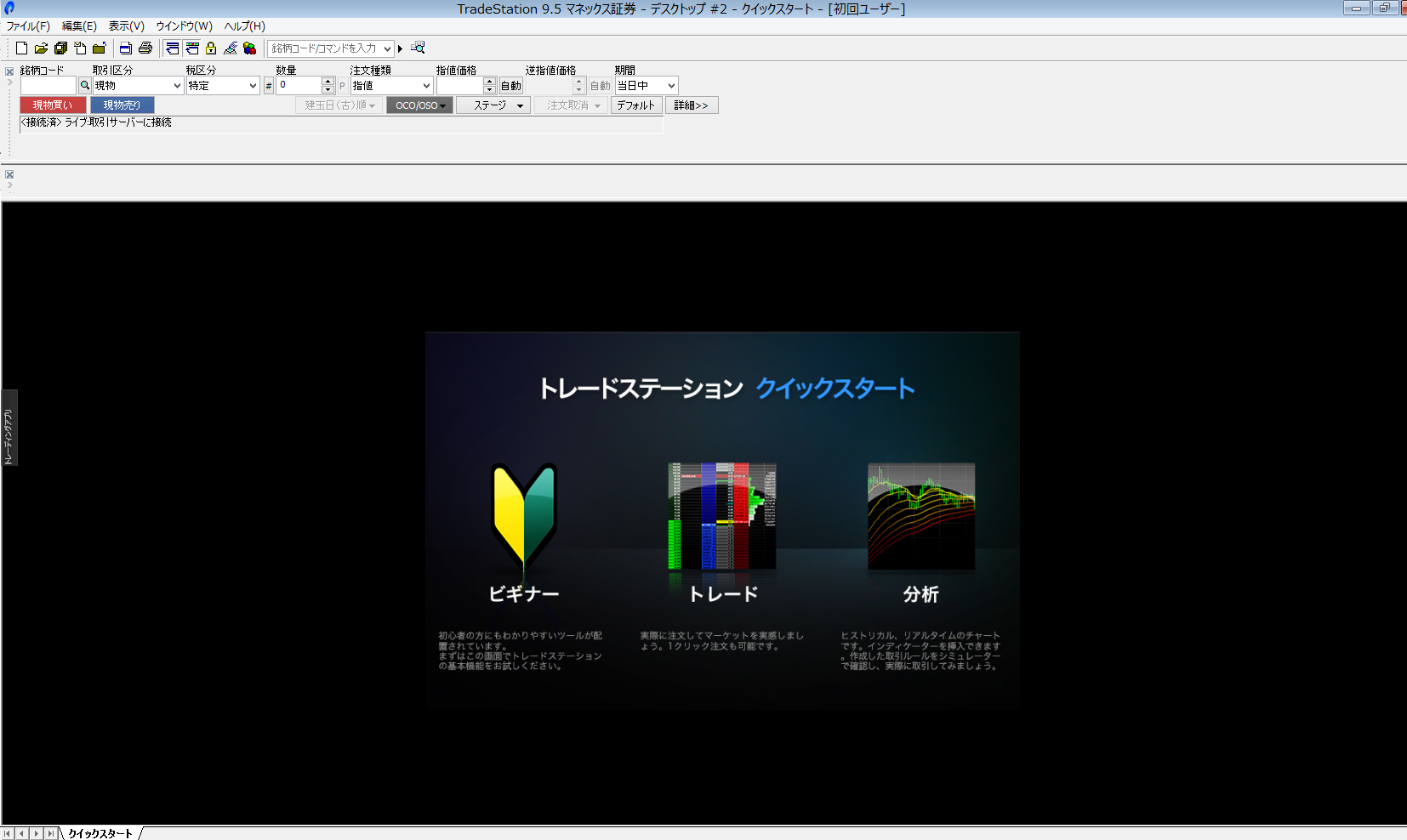Expand the chevron of the second bar
The image size is (1407, 840).
tap(9, 185)
